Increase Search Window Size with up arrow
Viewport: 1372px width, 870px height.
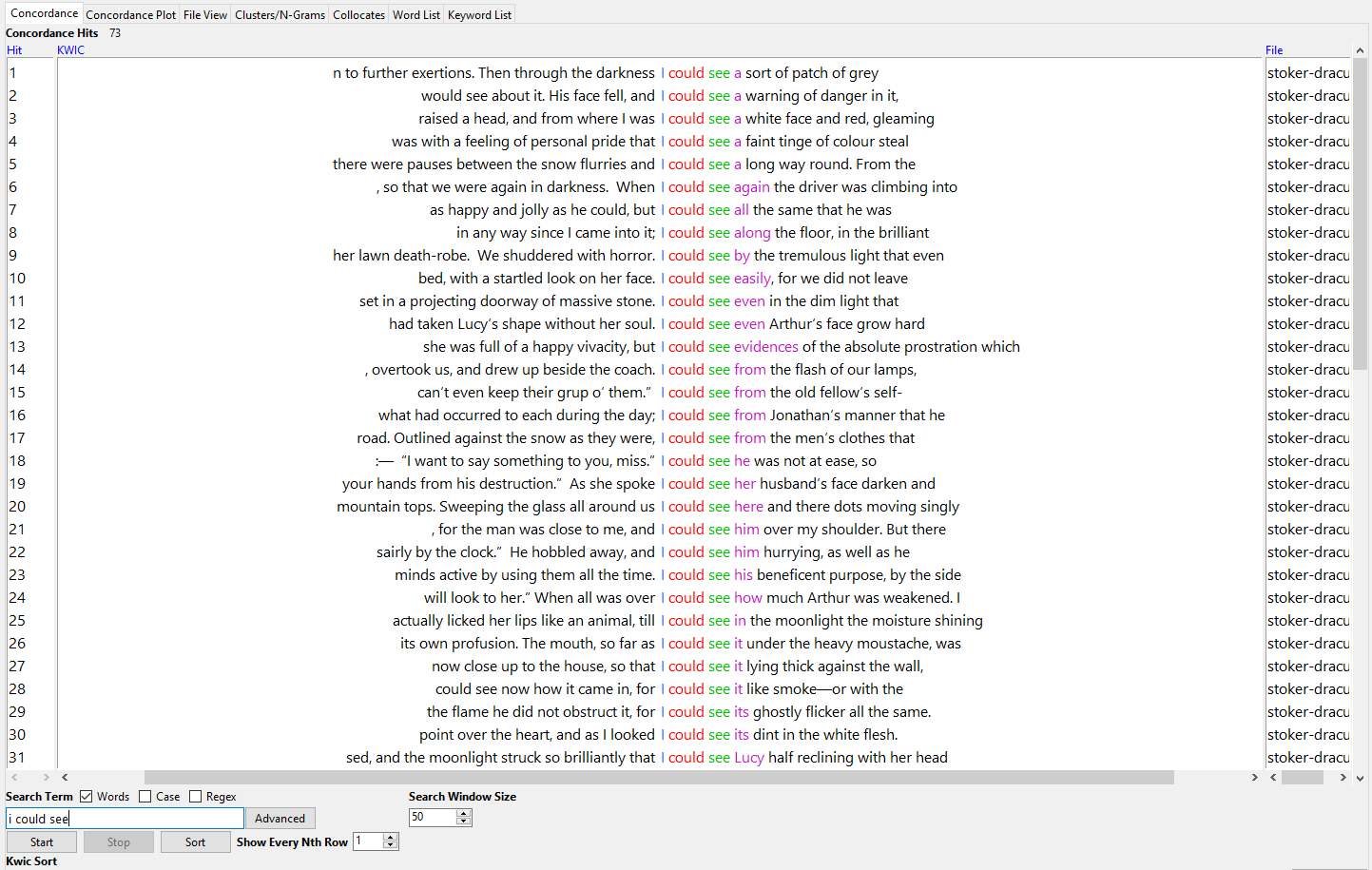464,813
